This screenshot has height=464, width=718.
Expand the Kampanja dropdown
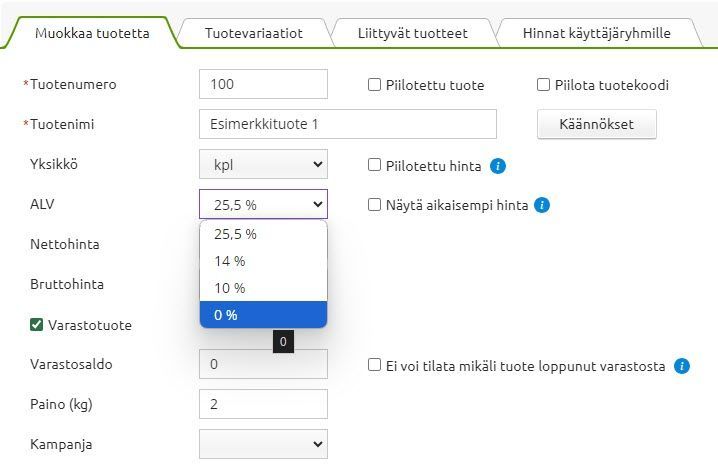pyautogui.click(x=263, y=443)
